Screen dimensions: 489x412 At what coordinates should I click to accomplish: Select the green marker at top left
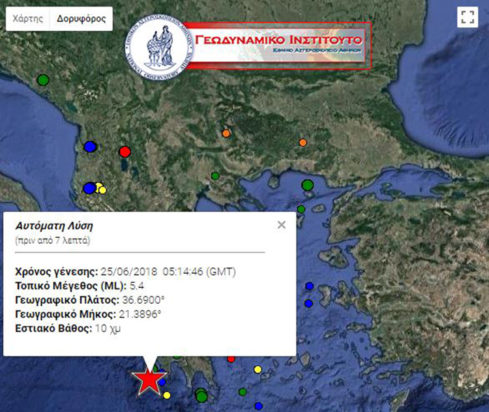pos(43,80)
